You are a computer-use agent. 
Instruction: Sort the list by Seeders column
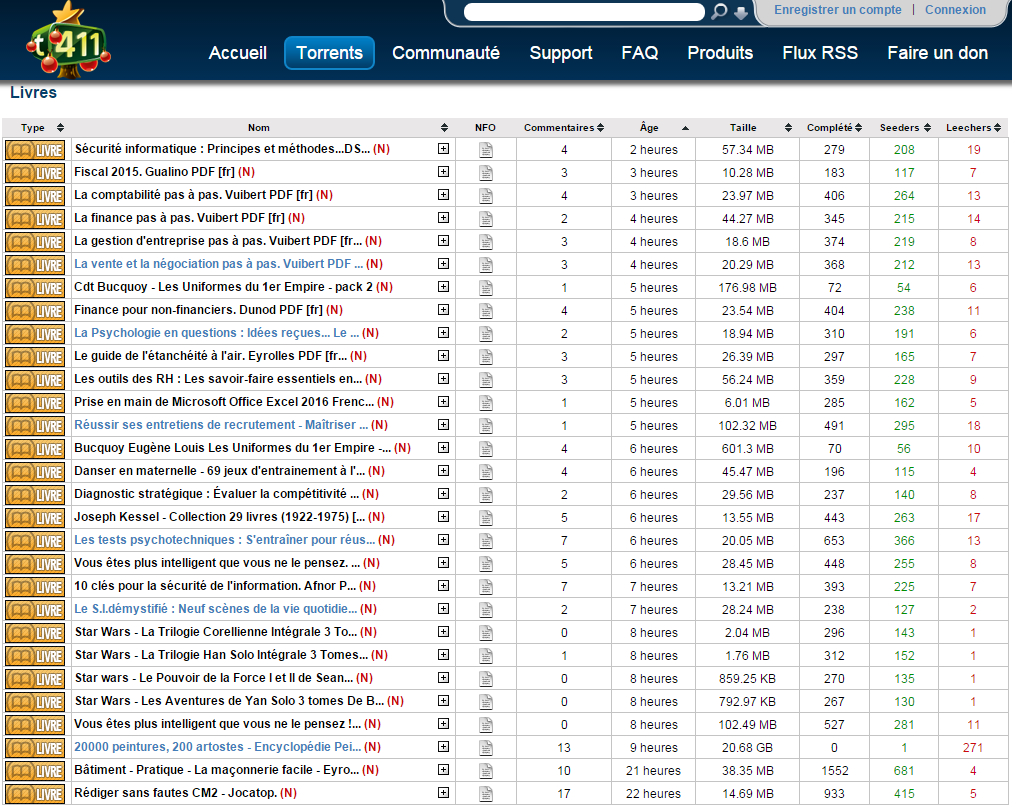(899, 128)
